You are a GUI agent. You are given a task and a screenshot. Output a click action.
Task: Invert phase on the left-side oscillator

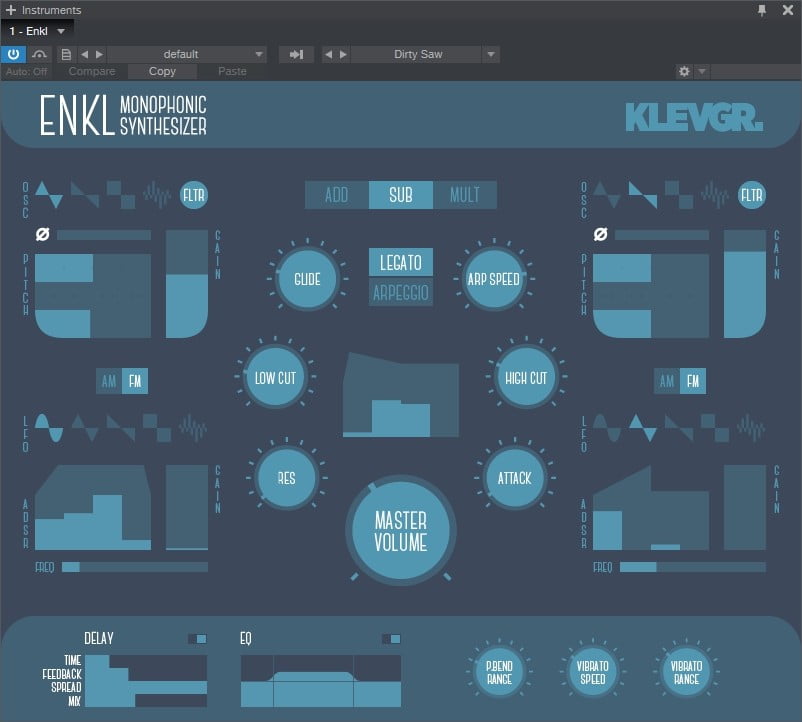pyautogui.click(x=42, y=234)
